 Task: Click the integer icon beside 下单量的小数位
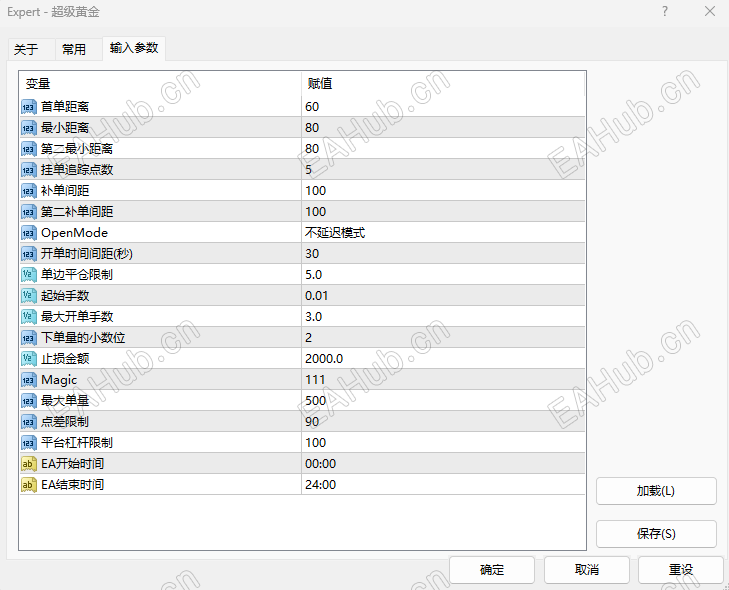28,338
